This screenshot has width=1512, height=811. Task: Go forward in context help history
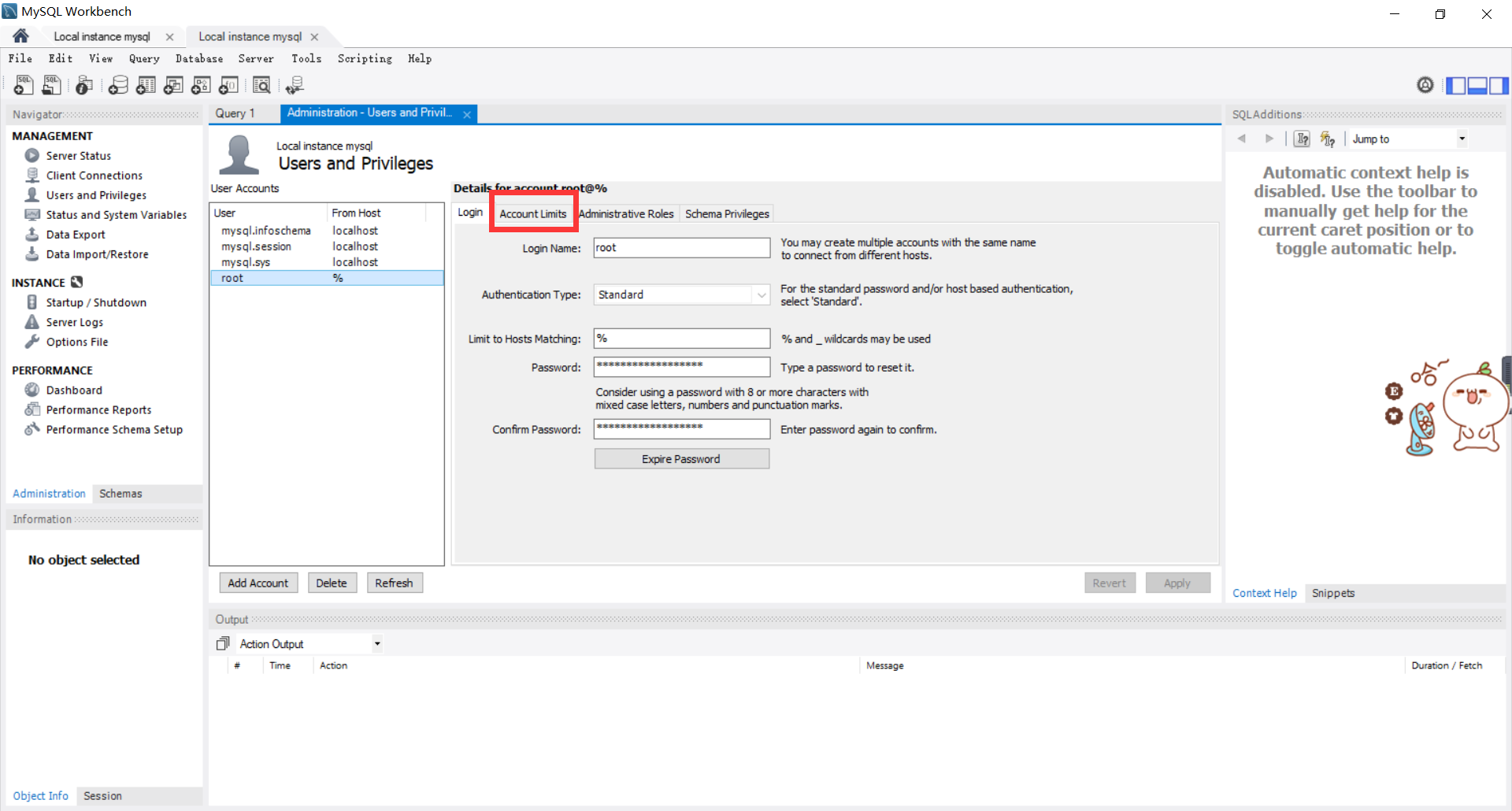pyautogui.click(x=1269, y=139)
